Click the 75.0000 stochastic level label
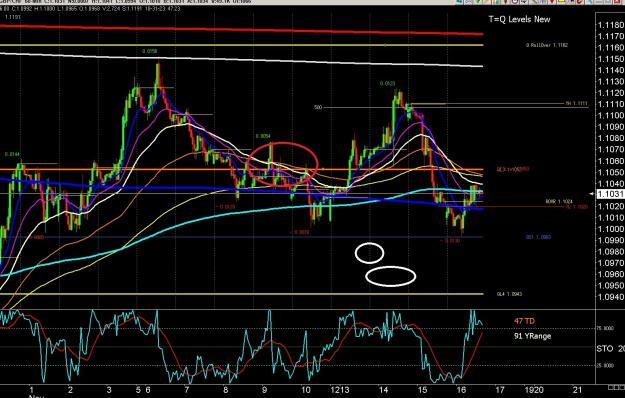625x398 pixels. tap(605, 329)
